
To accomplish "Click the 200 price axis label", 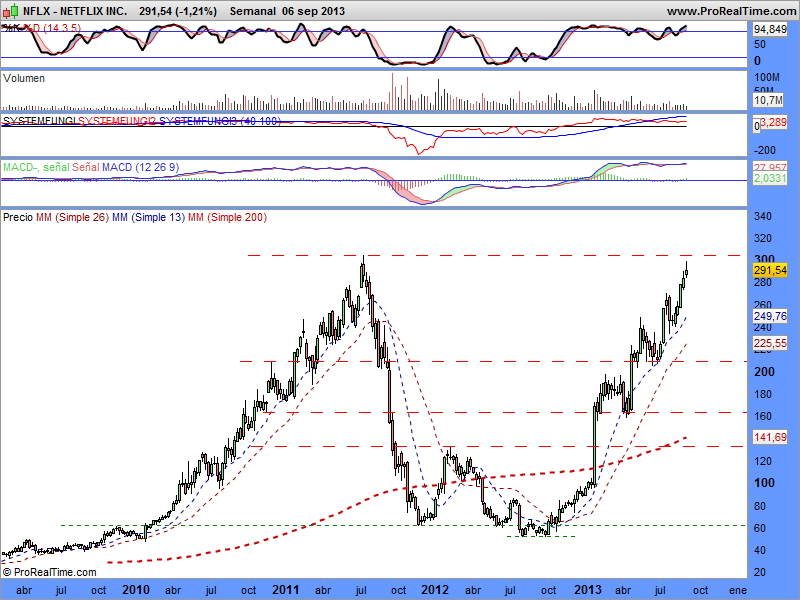I will pos(764,372).
